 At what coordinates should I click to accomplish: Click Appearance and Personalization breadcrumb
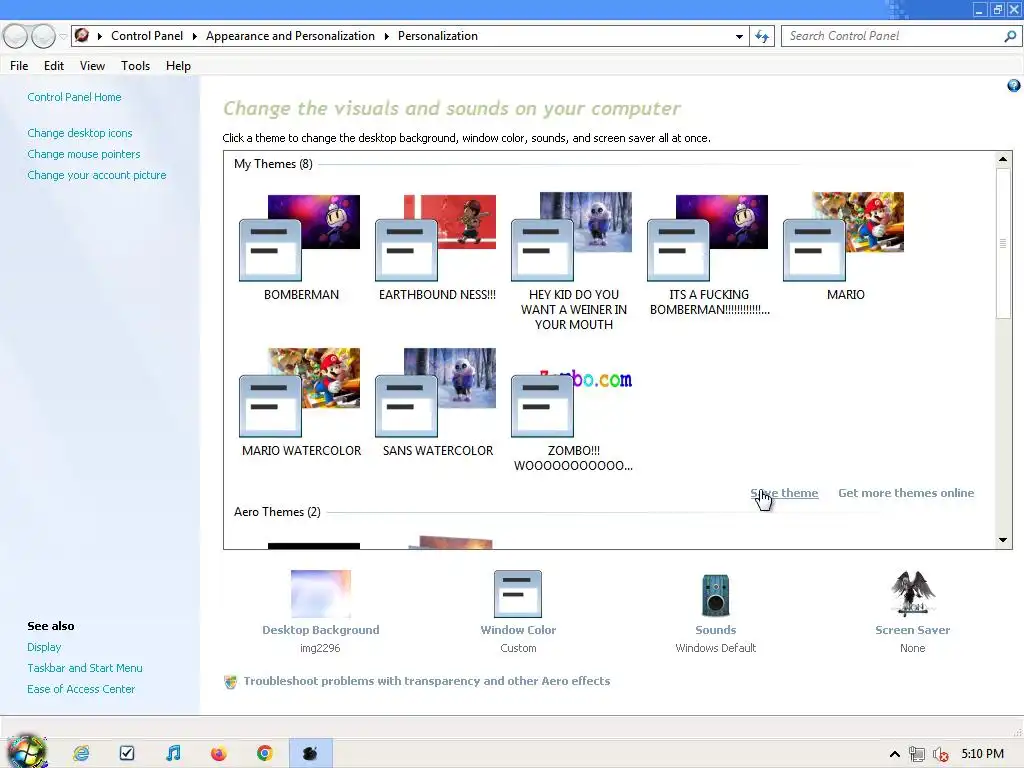290,36
